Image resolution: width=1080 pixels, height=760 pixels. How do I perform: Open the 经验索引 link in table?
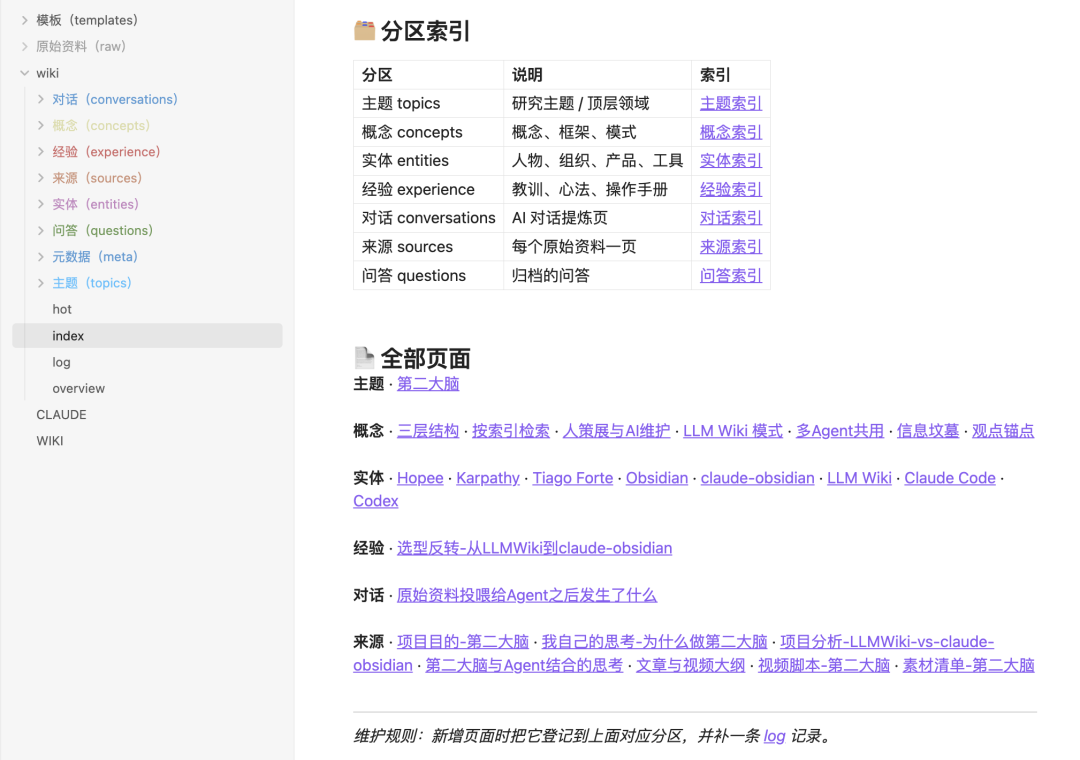(x=731, y=189)
